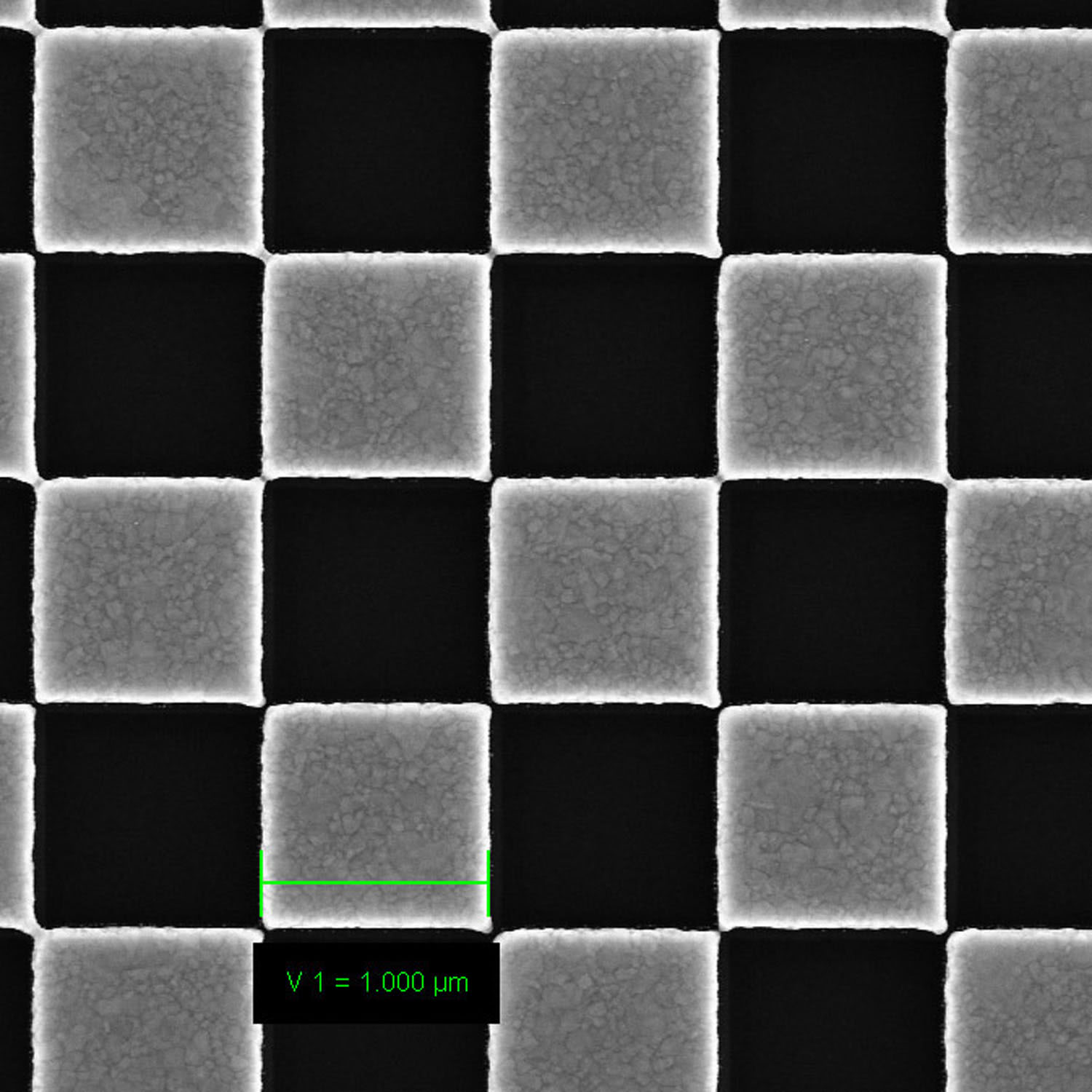This screenshot has height=1092, width=1092.
Task: Click the "µm" unit in the measurement label
Action: (x=451, y=984)
